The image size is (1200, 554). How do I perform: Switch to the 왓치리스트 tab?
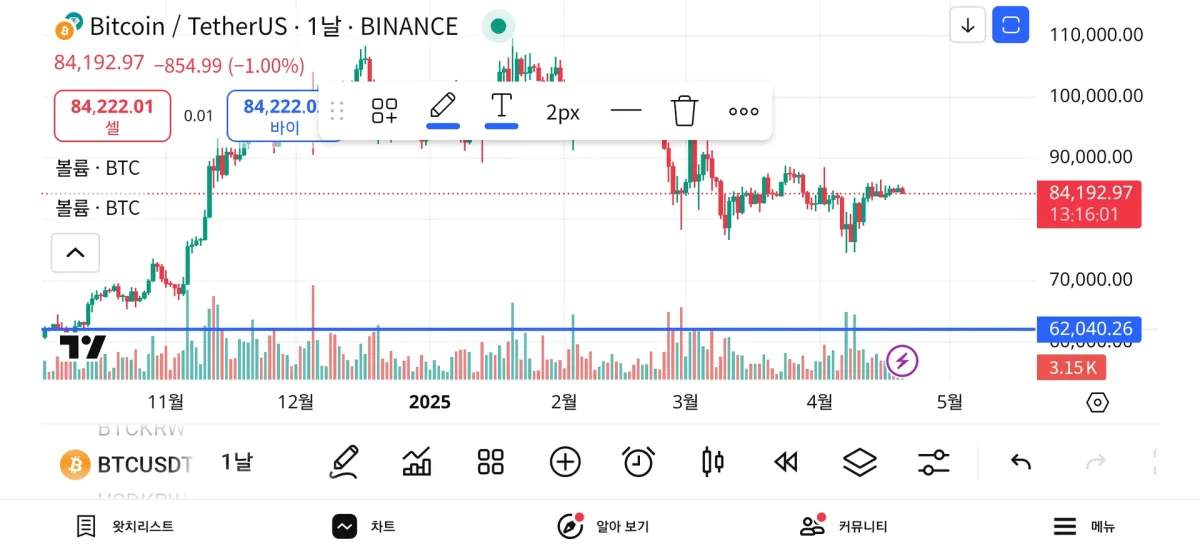(x=126, y=526)
